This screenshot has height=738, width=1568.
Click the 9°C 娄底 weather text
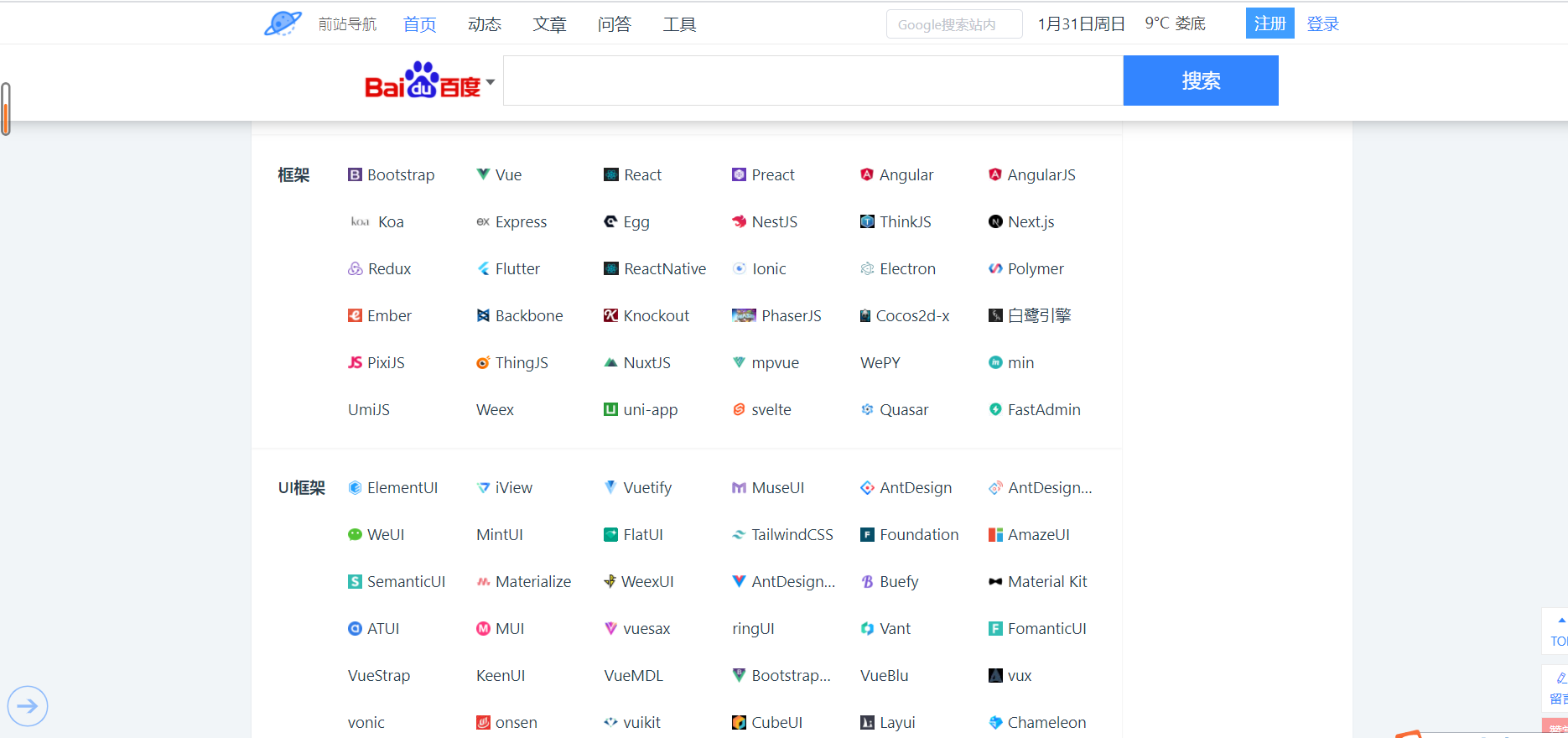(x=1175, y=23)
